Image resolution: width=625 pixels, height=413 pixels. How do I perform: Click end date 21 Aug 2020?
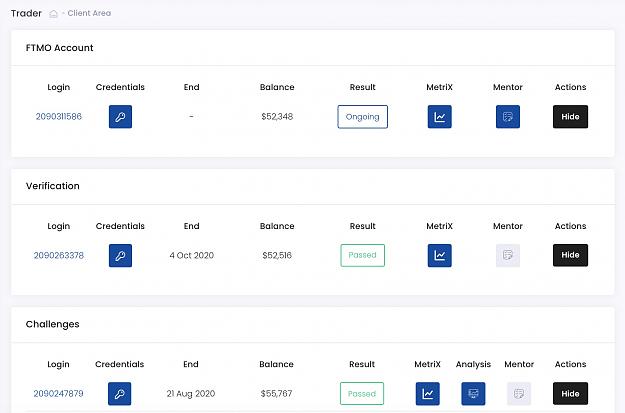[x=191, y=394]
